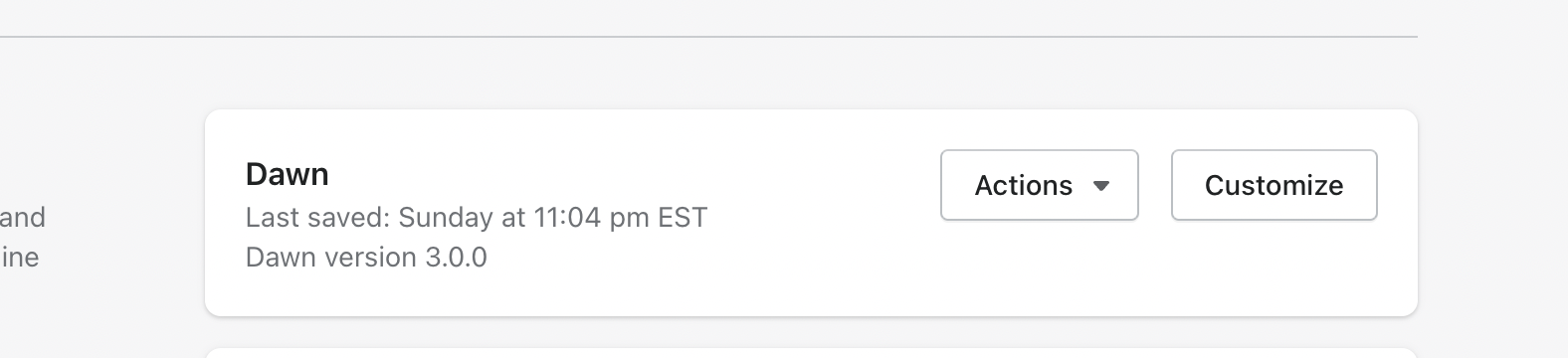Click the word Actions in the dropdown button
Screen dimensions: 1568x358
(1024, 186)
